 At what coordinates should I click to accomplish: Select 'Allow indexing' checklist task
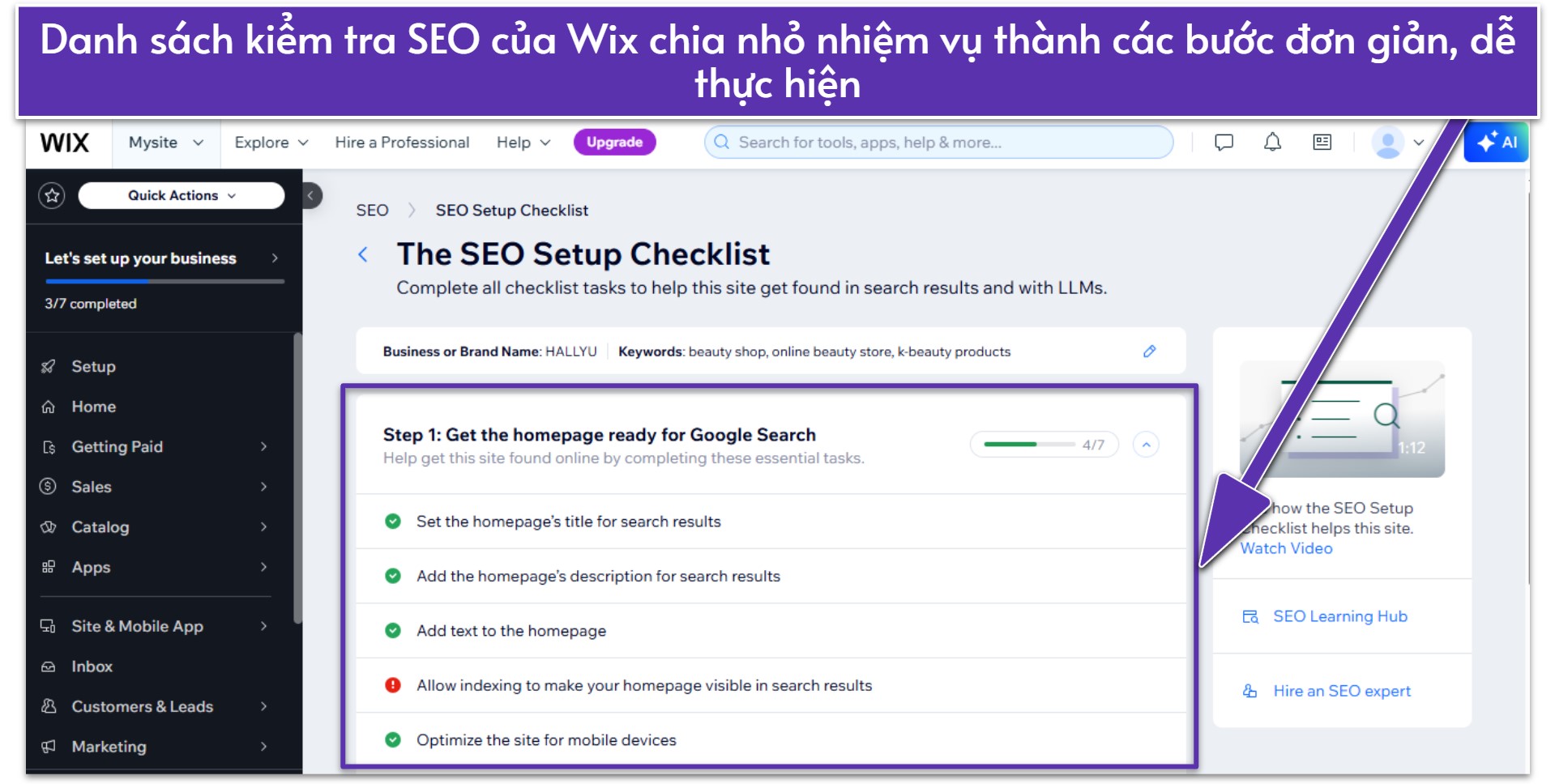pyautogui.click(x=643, y=685)
